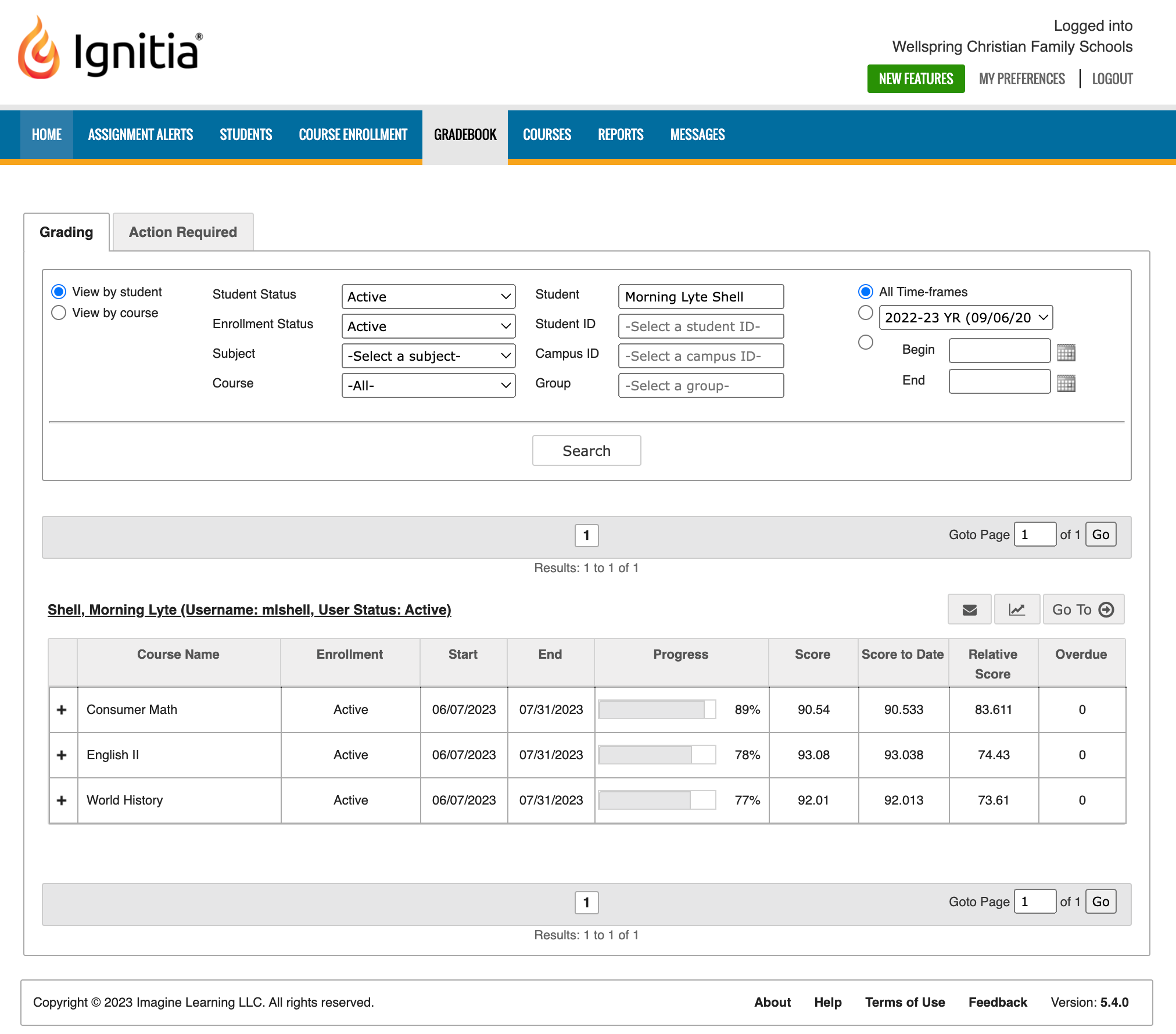The width and height of the screenshot is (1176, 1034).
Task: Go to the HOME nav item
Action: pyautogui.click(x=46, y=135)
